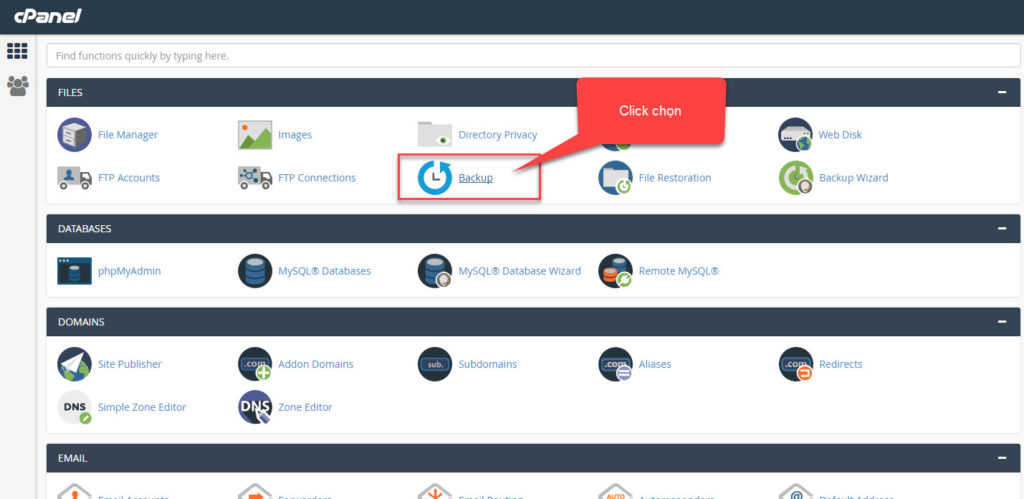Viewport: 1024px width, 499px height.
Task: Click the Aliases icon
Action: pos(615,364)
